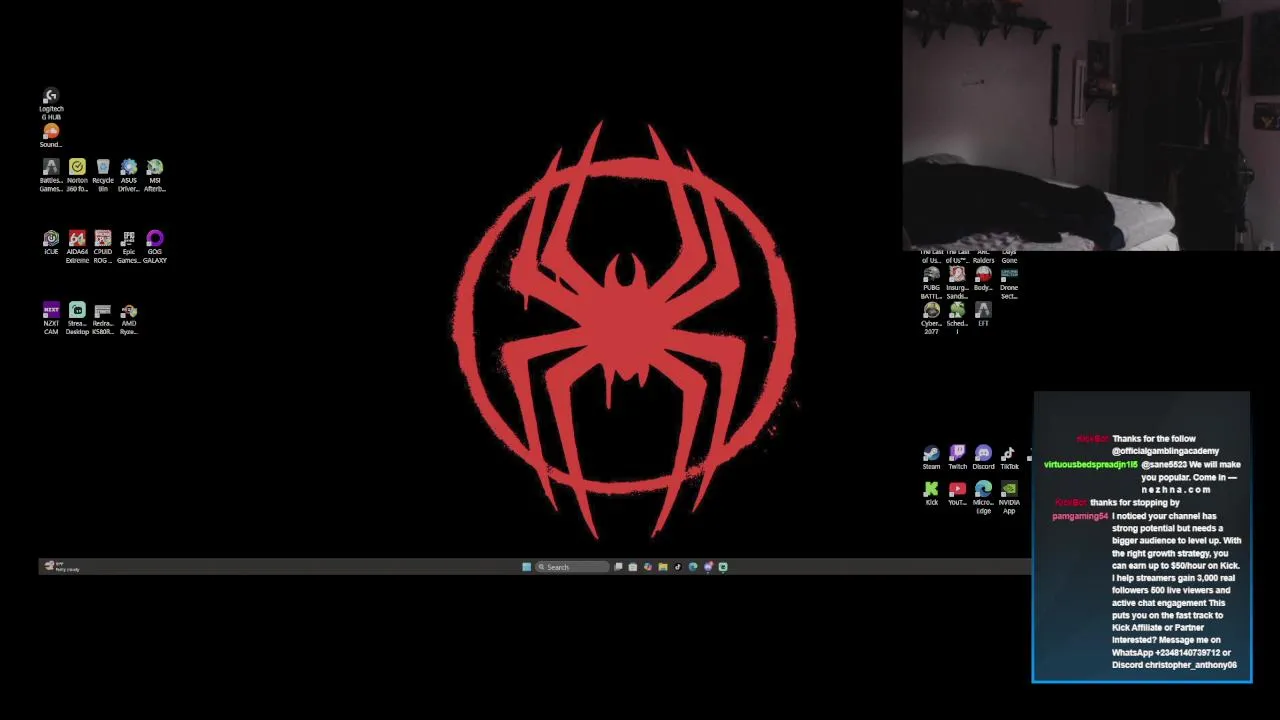The height and width of the screenshot is (720, 1280).
Task: Open the CPUID ROG desktop shortcut
Action: click(x=103, y=247)
